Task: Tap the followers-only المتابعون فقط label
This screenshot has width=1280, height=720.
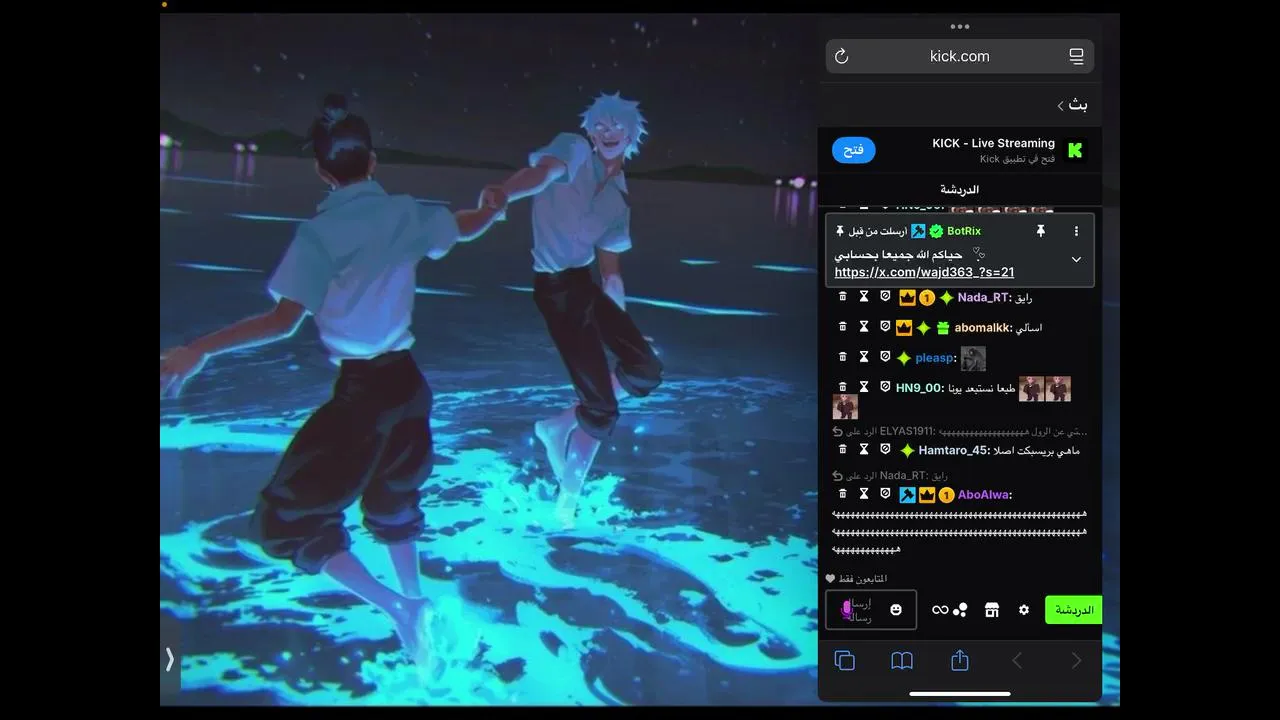Action: pos(857,579)
